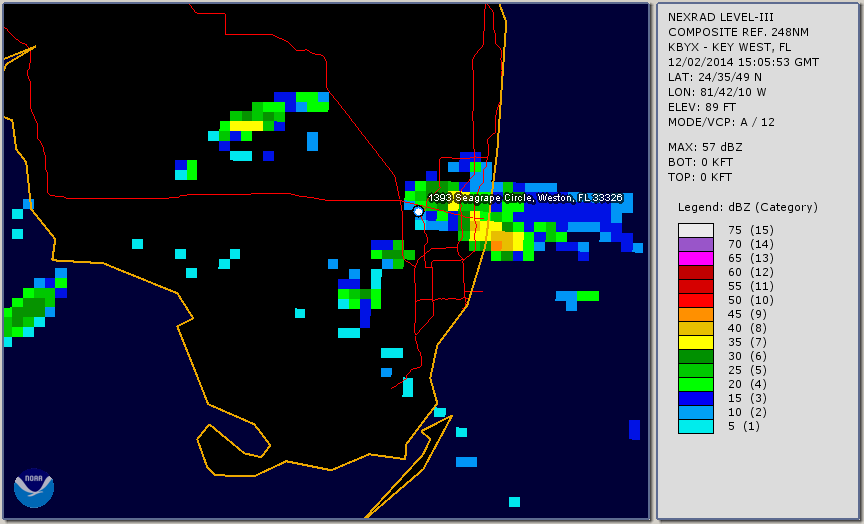
Task: Click the 55 dBZ red legend swatch
Action: point(695,287)
